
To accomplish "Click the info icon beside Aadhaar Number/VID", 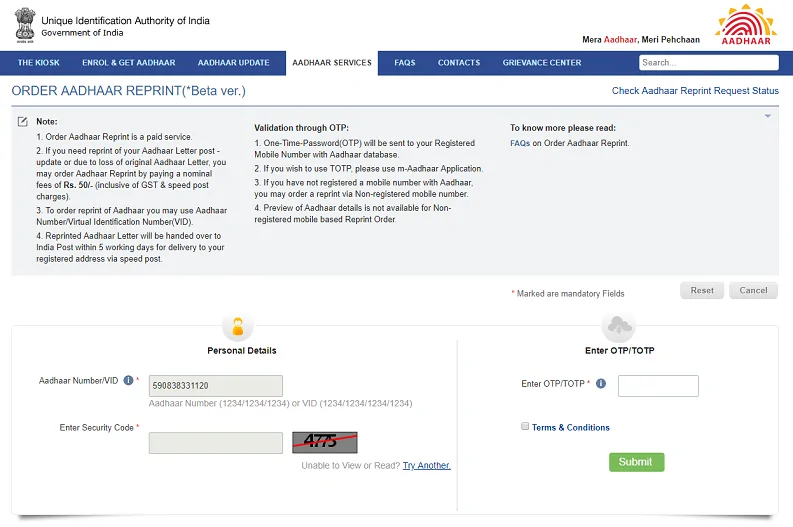I will (x=128, y=380).
